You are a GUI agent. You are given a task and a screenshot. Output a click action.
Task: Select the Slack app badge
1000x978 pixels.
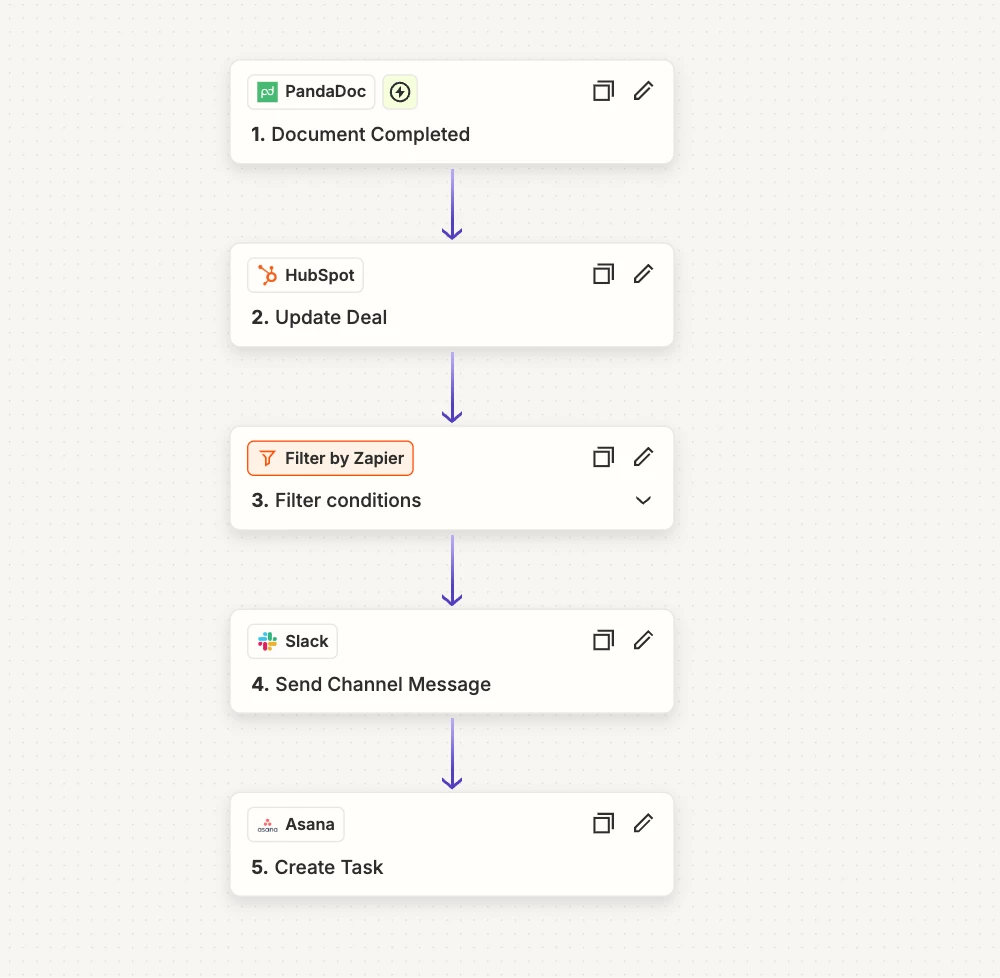point(292,641)
